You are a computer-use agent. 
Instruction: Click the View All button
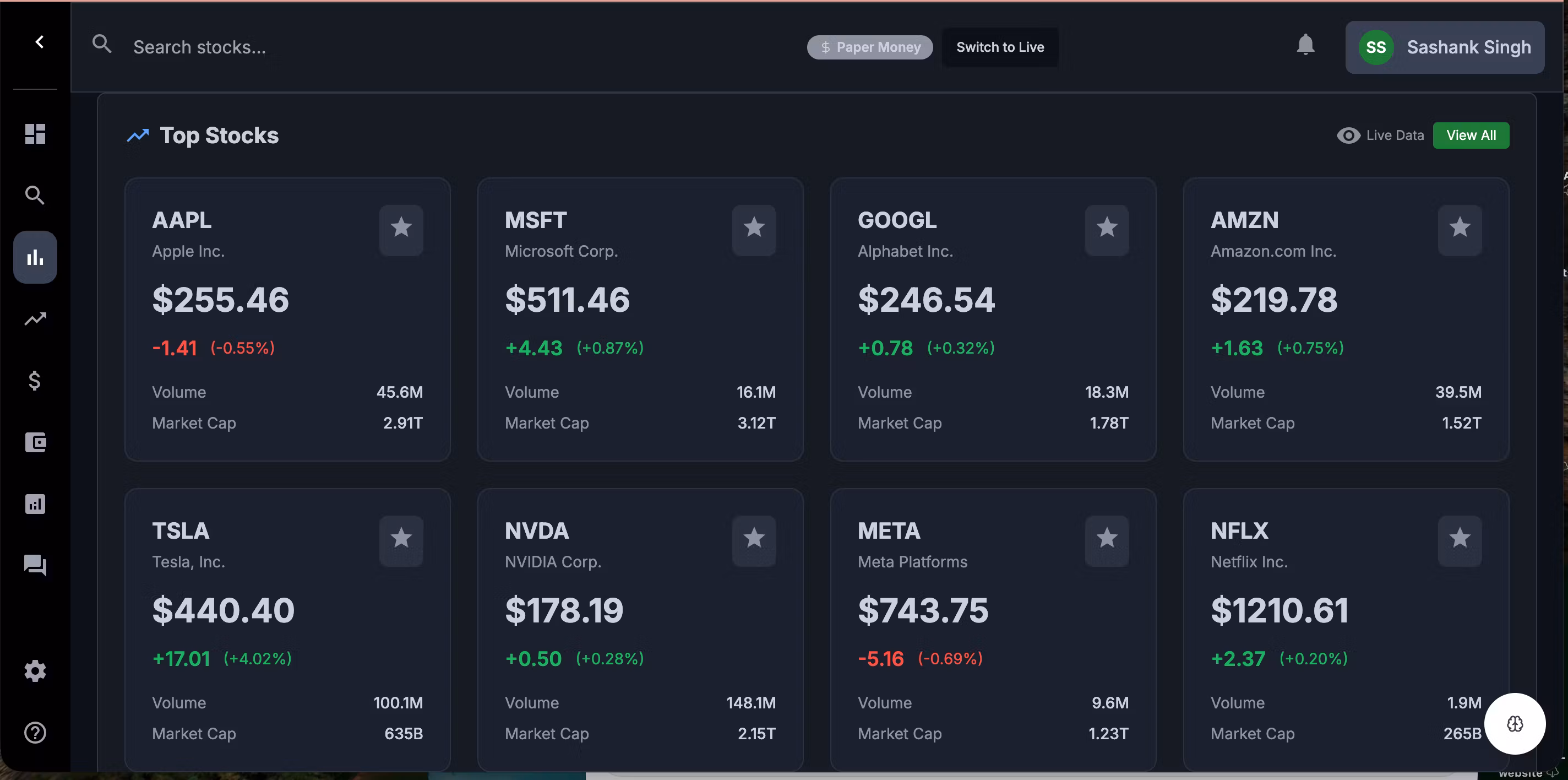point(1471,135)
